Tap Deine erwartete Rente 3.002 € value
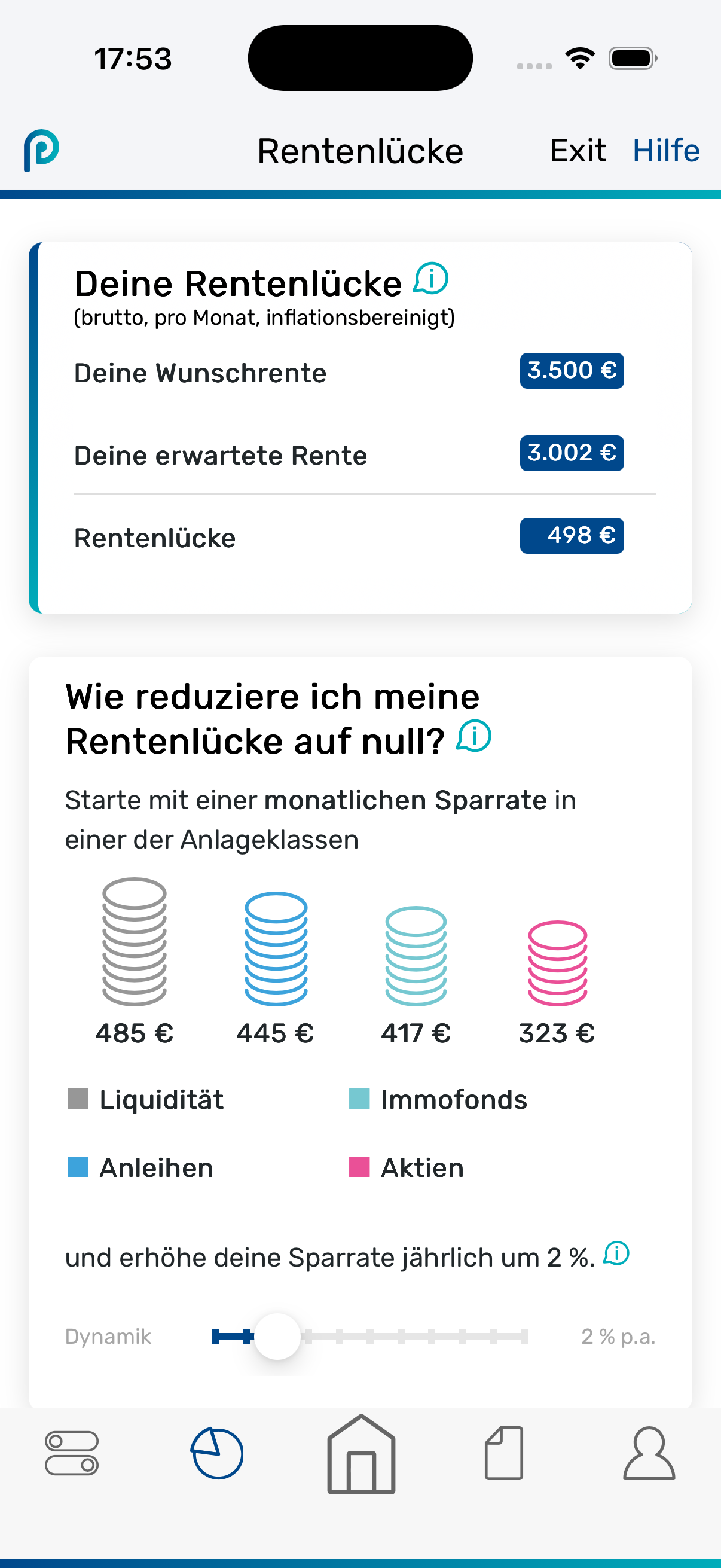The image size is (721, 1568). coord(572,453)
